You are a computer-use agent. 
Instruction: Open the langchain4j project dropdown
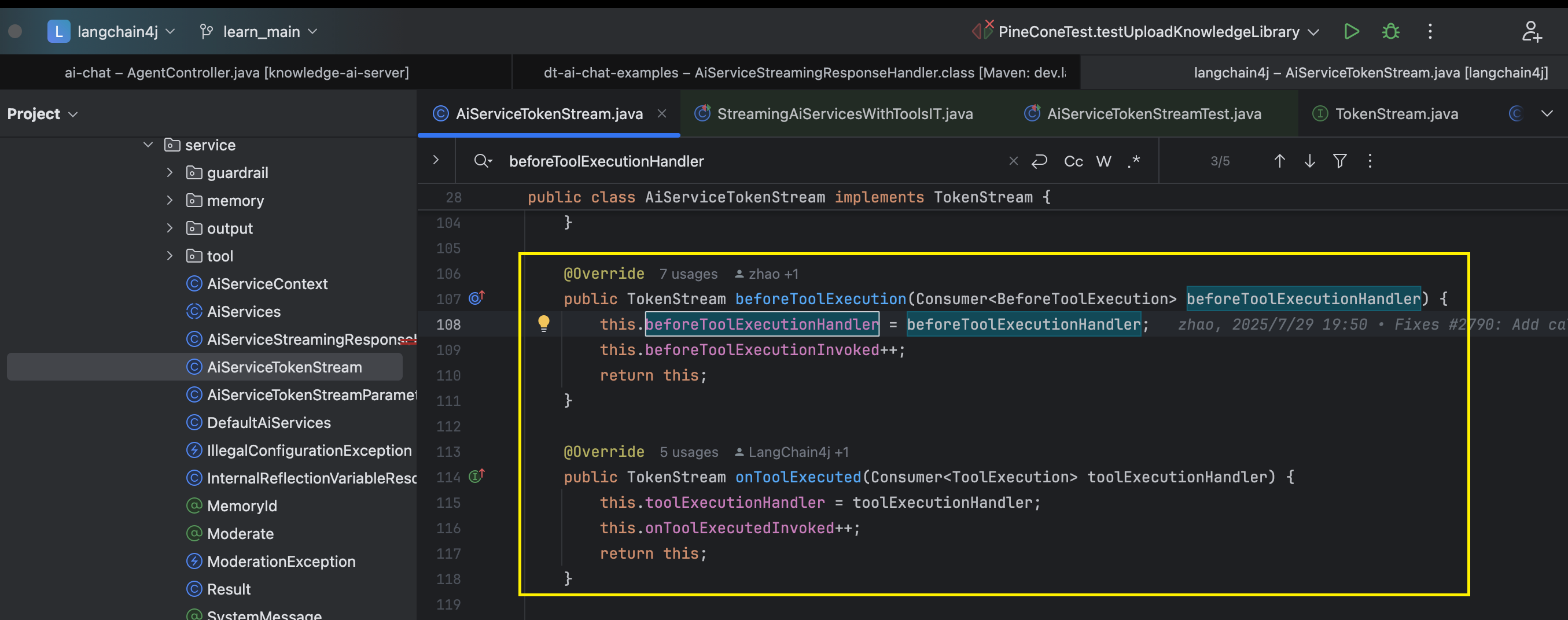pos(112,31)
